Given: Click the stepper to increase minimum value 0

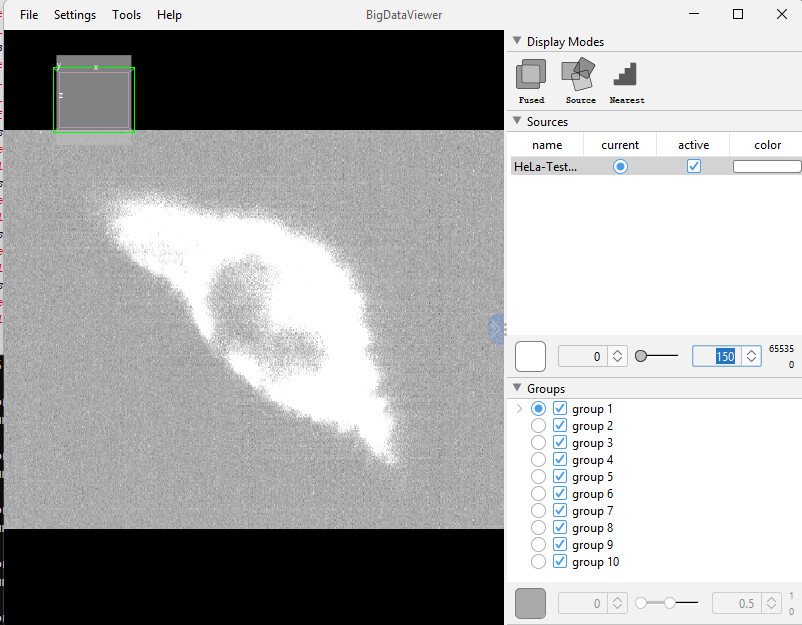Looking at the screenshot, I should [x=615, y=355].
